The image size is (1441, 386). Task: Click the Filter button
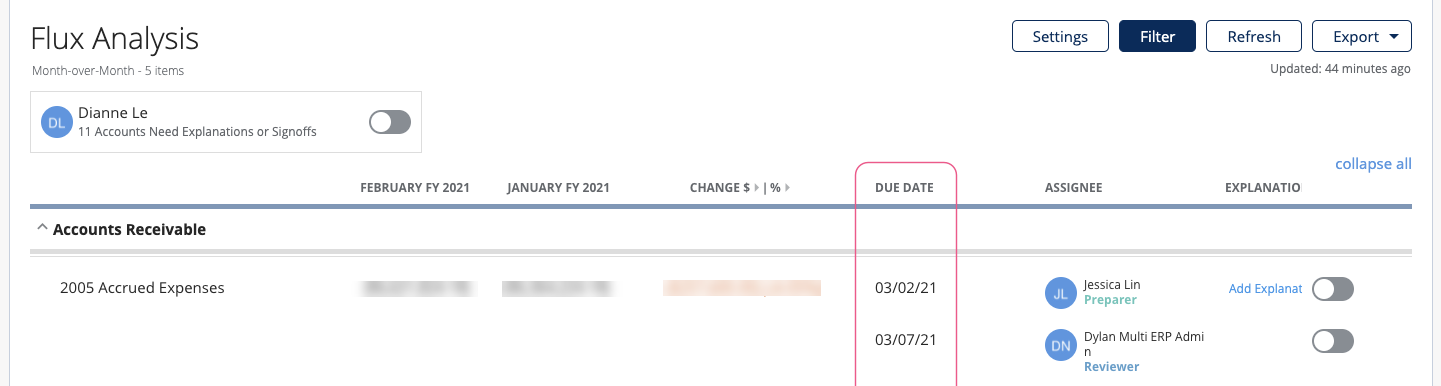[x=1157, y=36]
